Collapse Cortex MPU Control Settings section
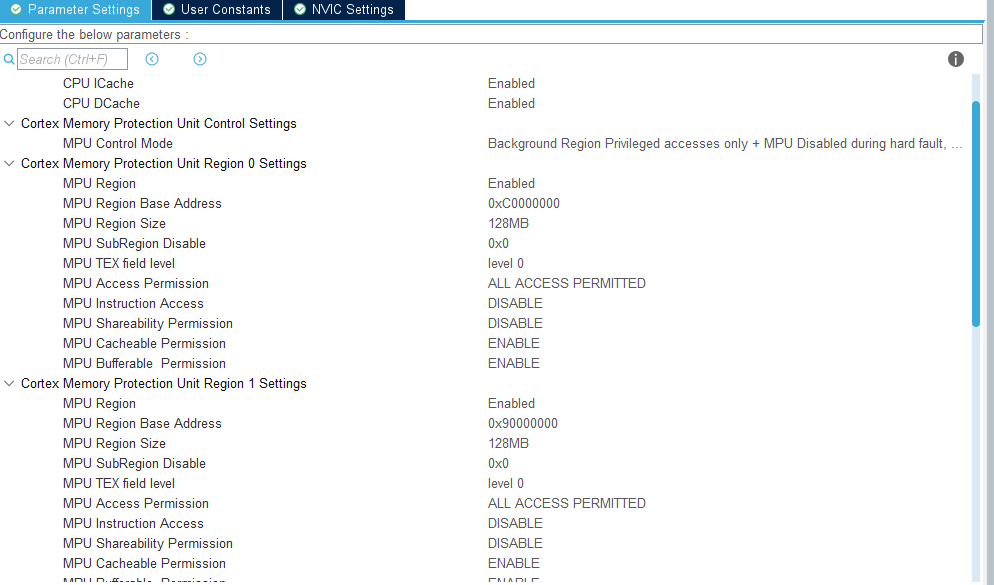This screenshot has width=994, height=585. (x=10, y=124)
